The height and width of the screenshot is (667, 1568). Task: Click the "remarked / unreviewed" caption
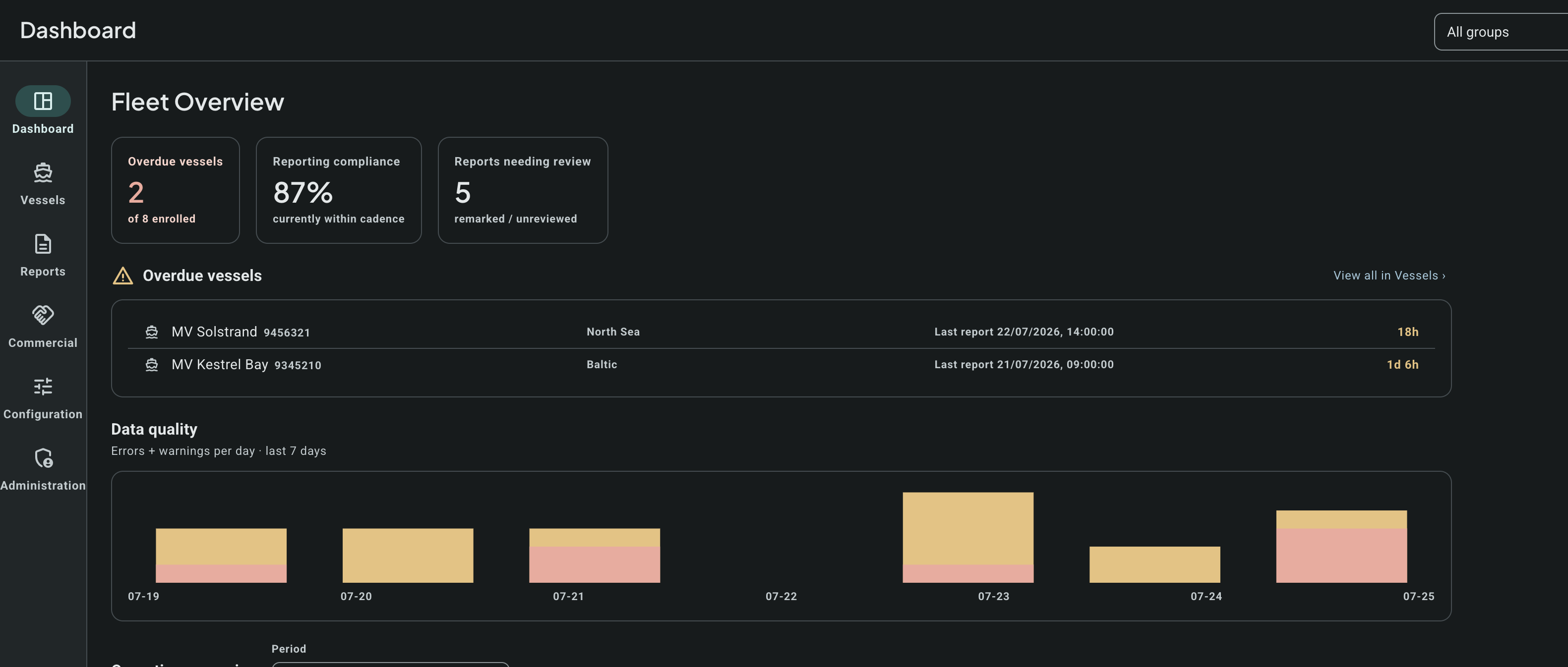pos(516,219)
